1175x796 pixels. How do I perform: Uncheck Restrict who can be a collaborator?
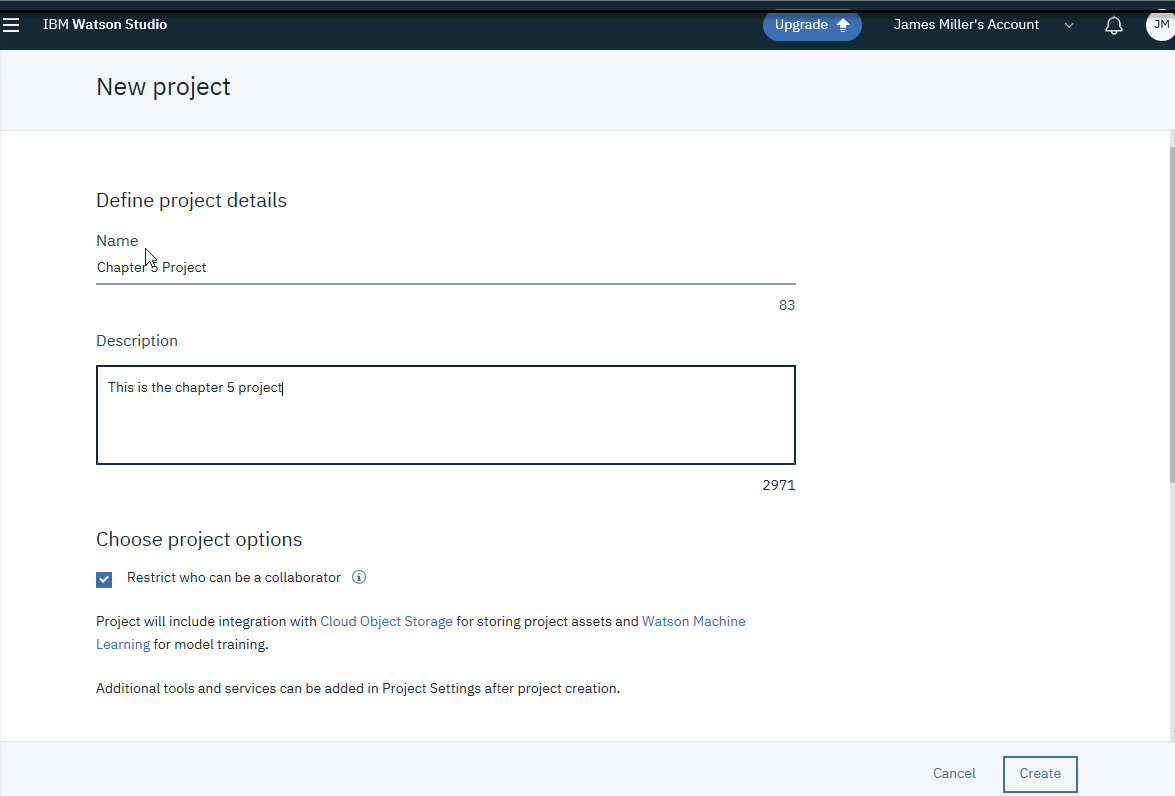104,579
